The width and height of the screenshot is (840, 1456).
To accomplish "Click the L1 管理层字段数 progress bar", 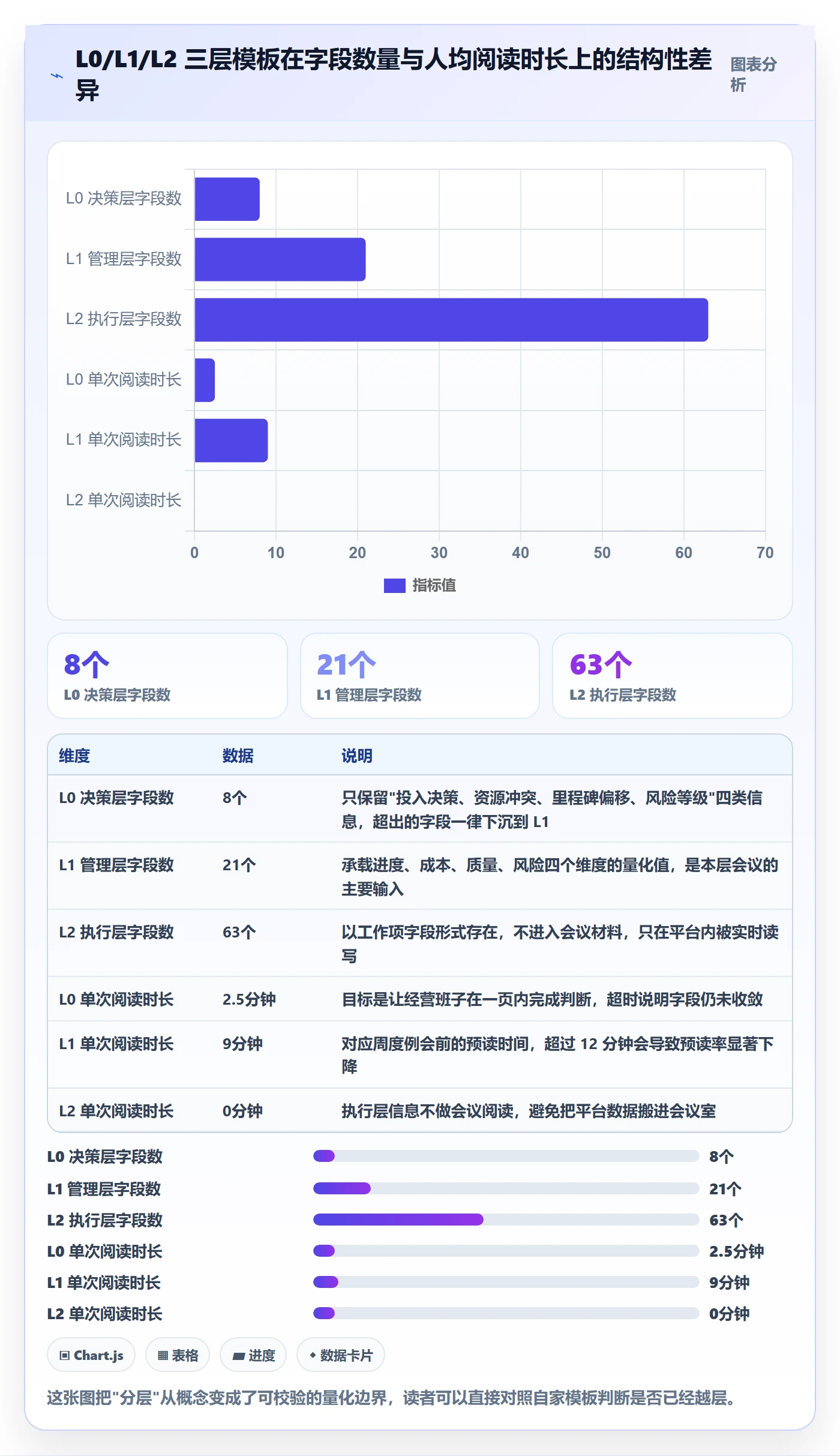I will (x=506, y=1188).
